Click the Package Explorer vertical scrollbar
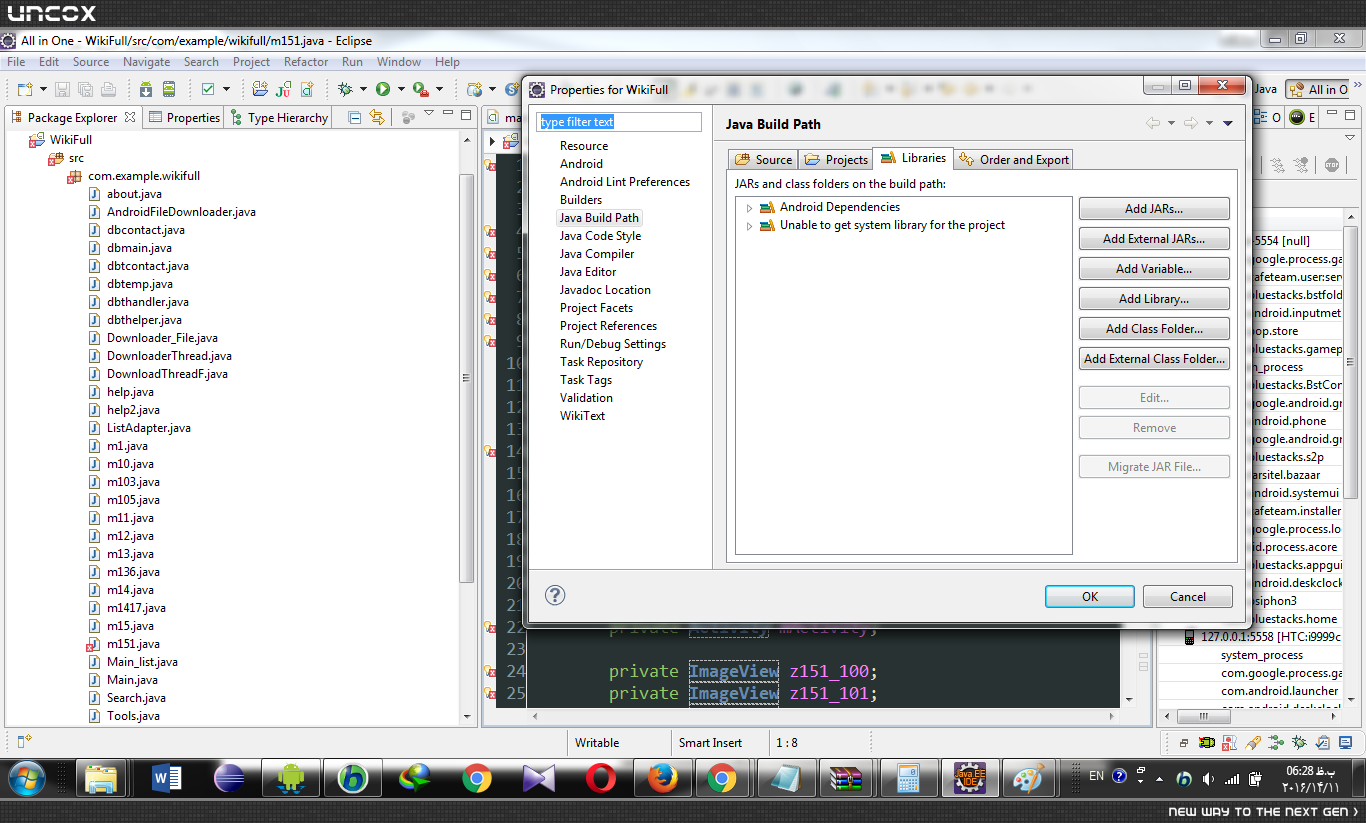This screenshot has height=823, width=1366. 466,378
